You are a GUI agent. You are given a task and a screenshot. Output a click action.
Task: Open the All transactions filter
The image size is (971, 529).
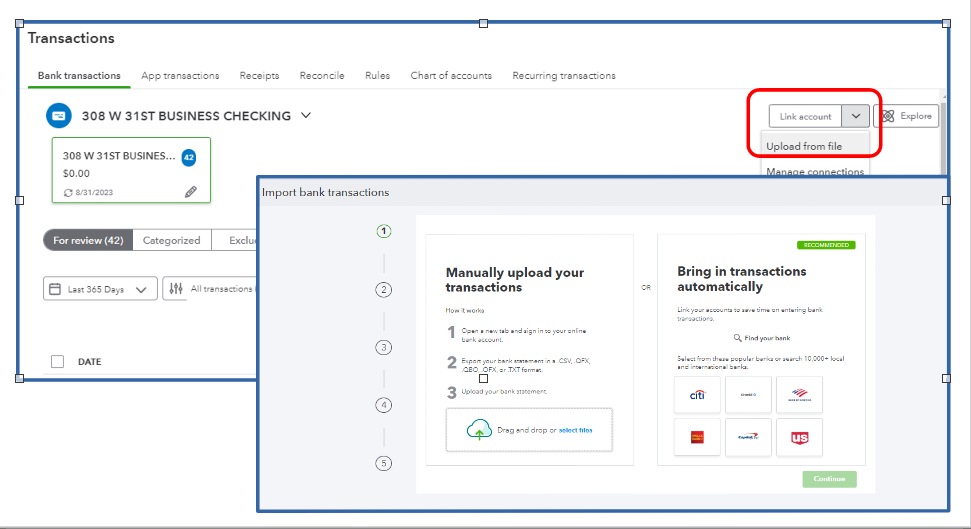point(211,289)
